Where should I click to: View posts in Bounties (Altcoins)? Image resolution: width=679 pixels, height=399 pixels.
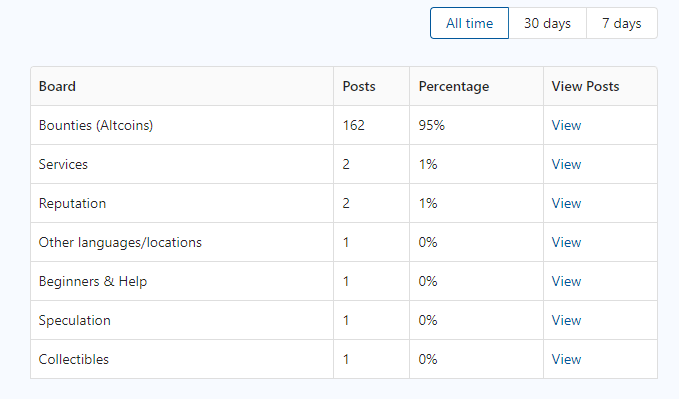point(566,125)
